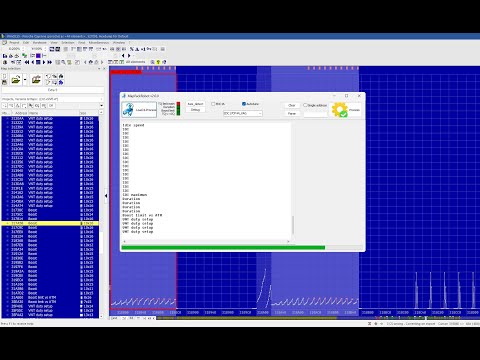Open the Project menu
This screenshot has width=480, height=360.
click(14, 43)
